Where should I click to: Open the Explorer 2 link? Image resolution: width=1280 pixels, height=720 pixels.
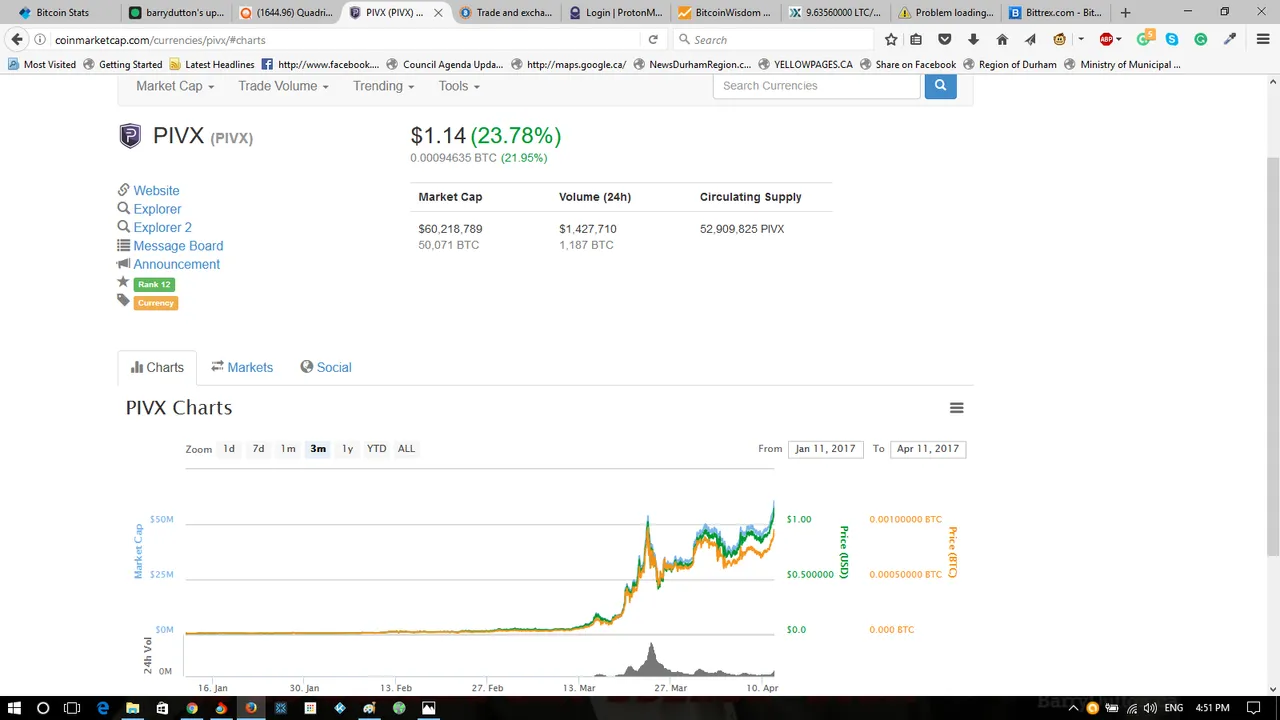[x=162, y=228]
